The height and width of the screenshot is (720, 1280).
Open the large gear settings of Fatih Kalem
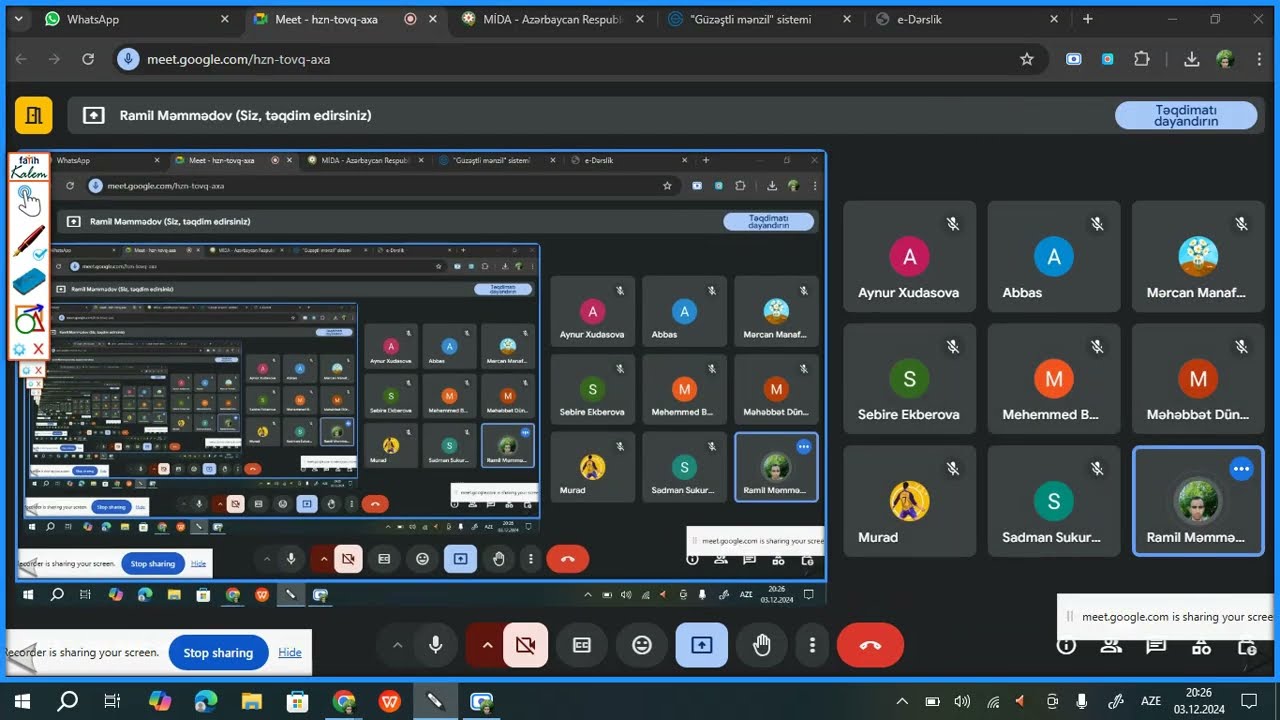click(19, 349)
